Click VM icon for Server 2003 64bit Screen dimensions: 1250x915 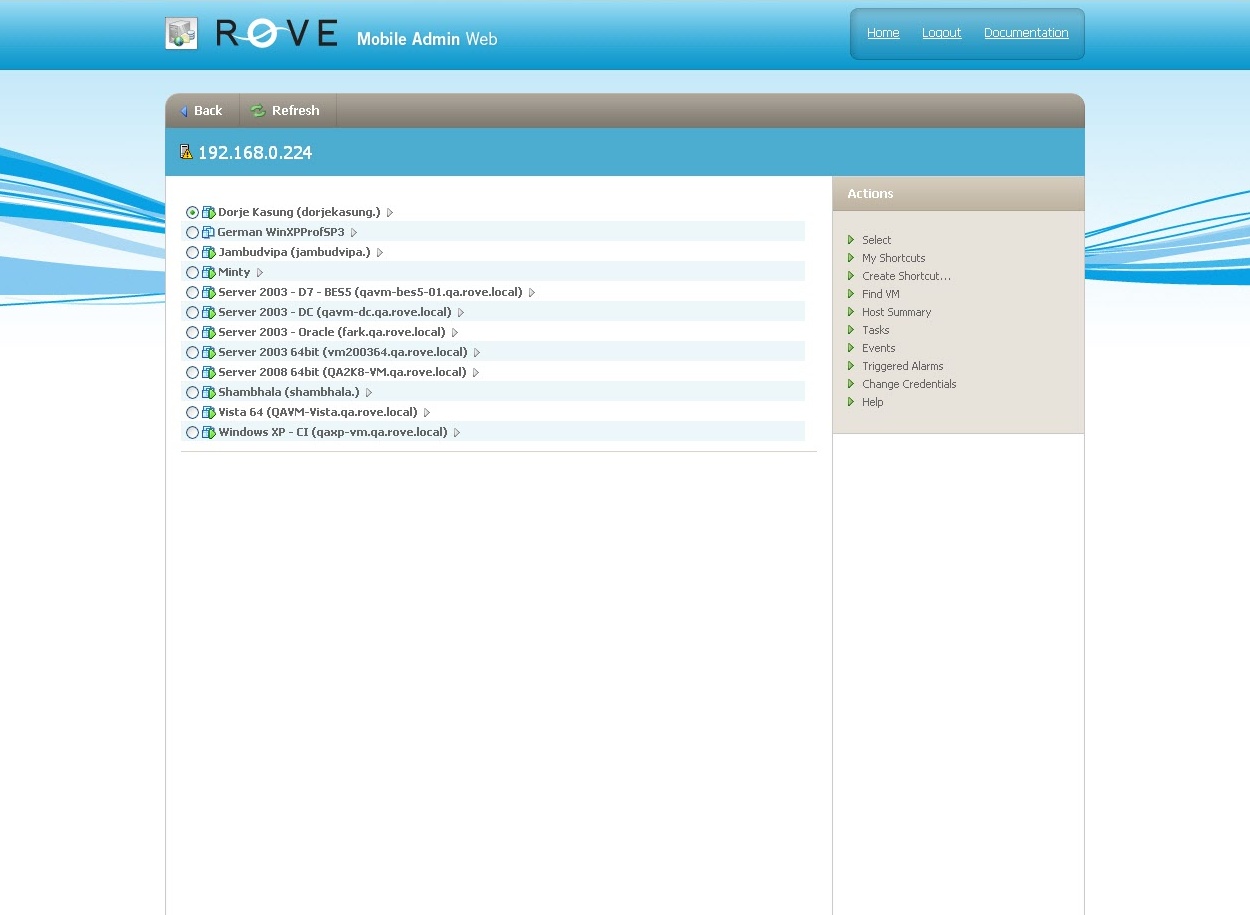tap(209, 352)
